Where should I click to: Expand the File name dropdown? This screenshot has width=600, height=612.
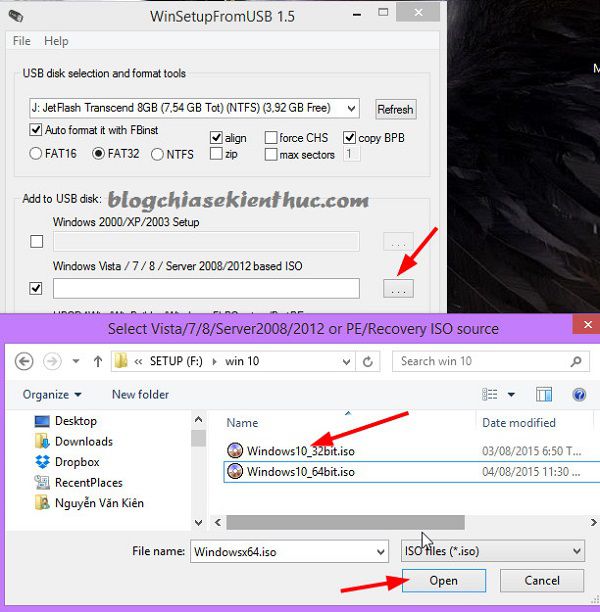(380, 552)
